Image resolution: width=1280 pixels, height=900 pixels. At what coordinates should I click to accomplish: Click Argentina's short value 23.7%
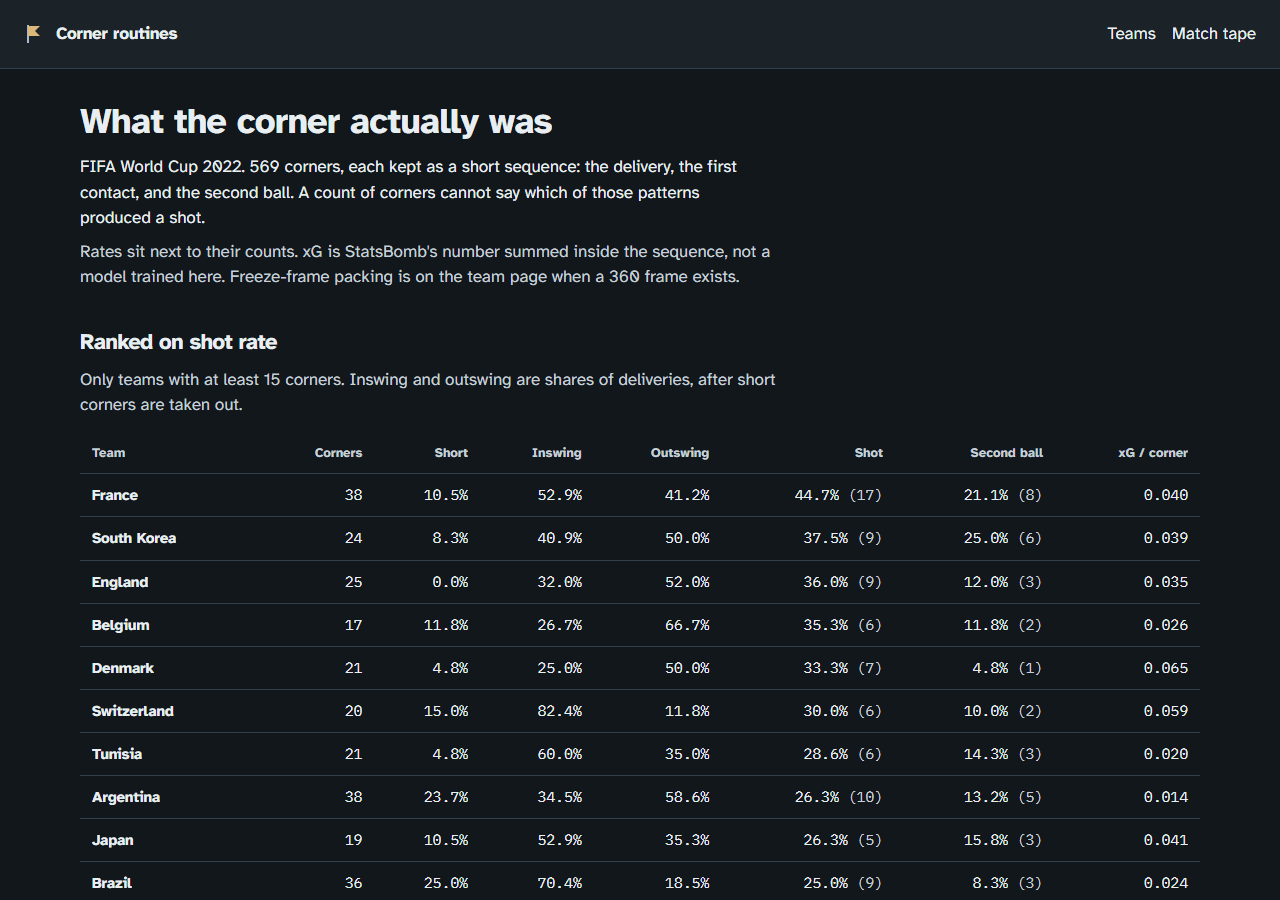click(446, 797)
